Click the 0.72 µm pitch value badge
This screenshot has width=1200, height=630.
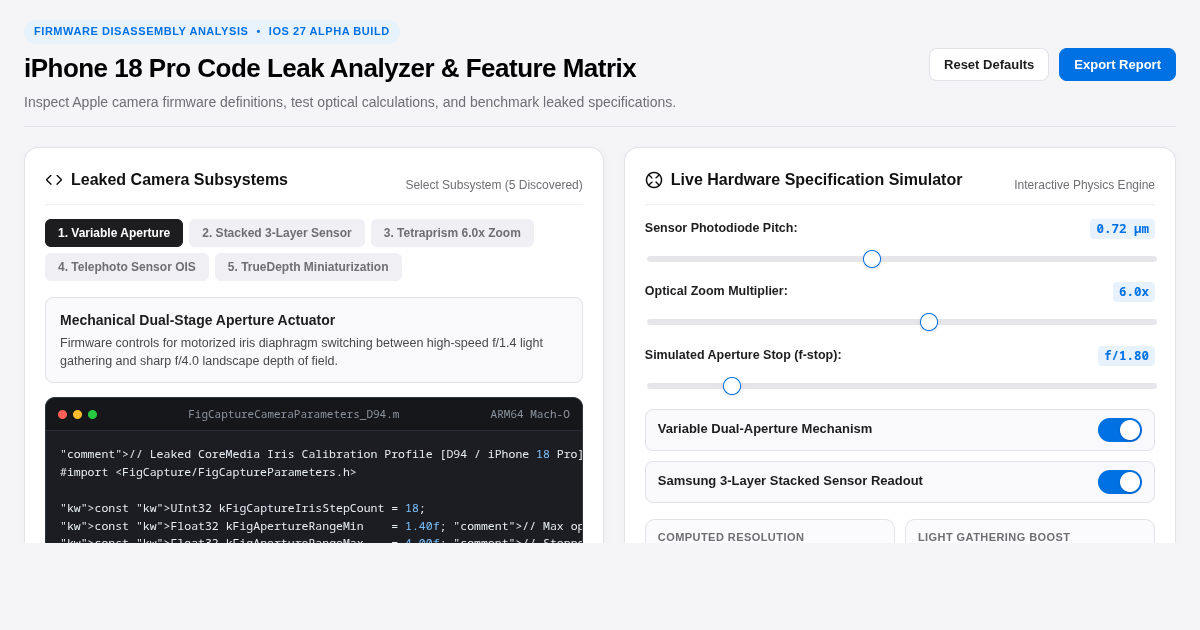point(1122,229)
